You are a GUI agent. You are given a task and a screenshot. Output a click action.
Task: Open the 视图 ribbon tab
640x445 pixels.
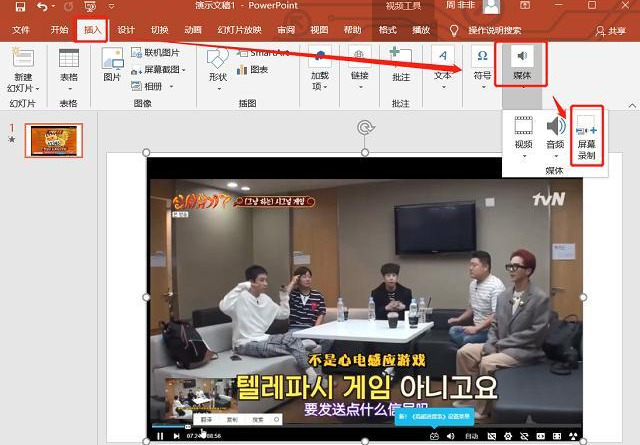(x=319, y=30)
